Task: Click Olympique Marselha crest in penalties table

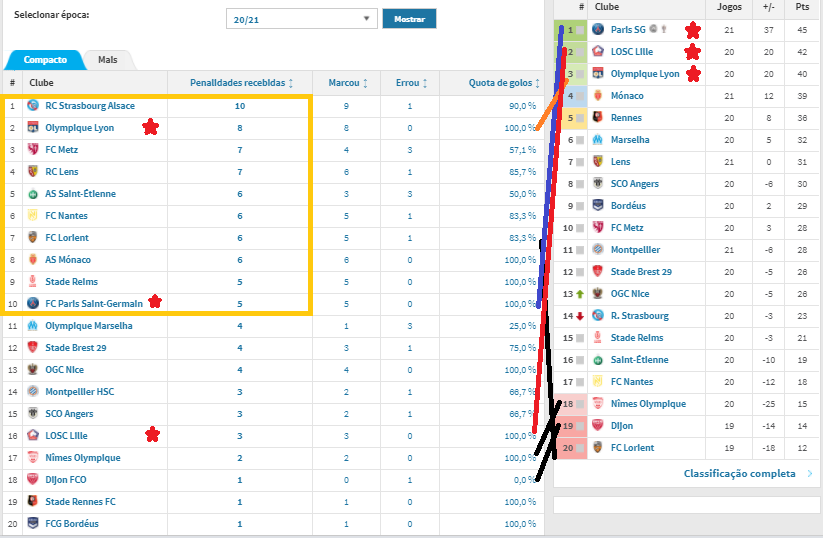Action: [33, 325]
